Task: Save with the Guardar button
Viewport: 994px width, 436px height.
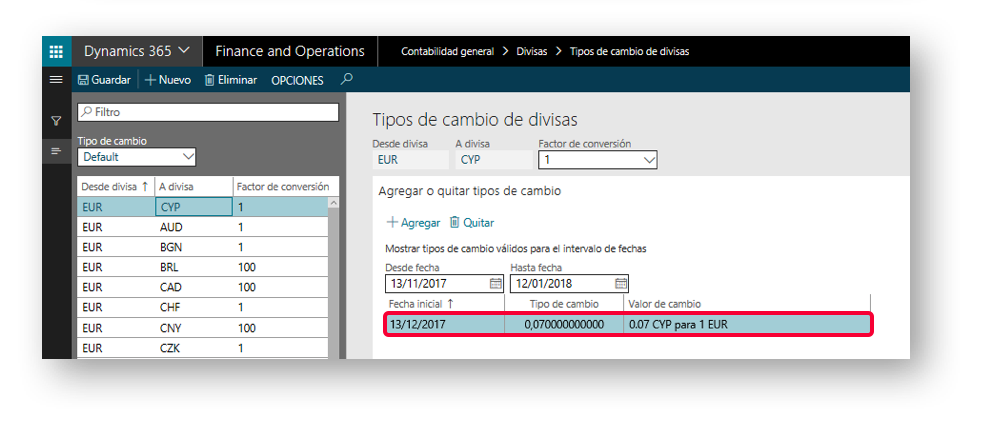Action: pyautogui.click(x=104, y=80)
